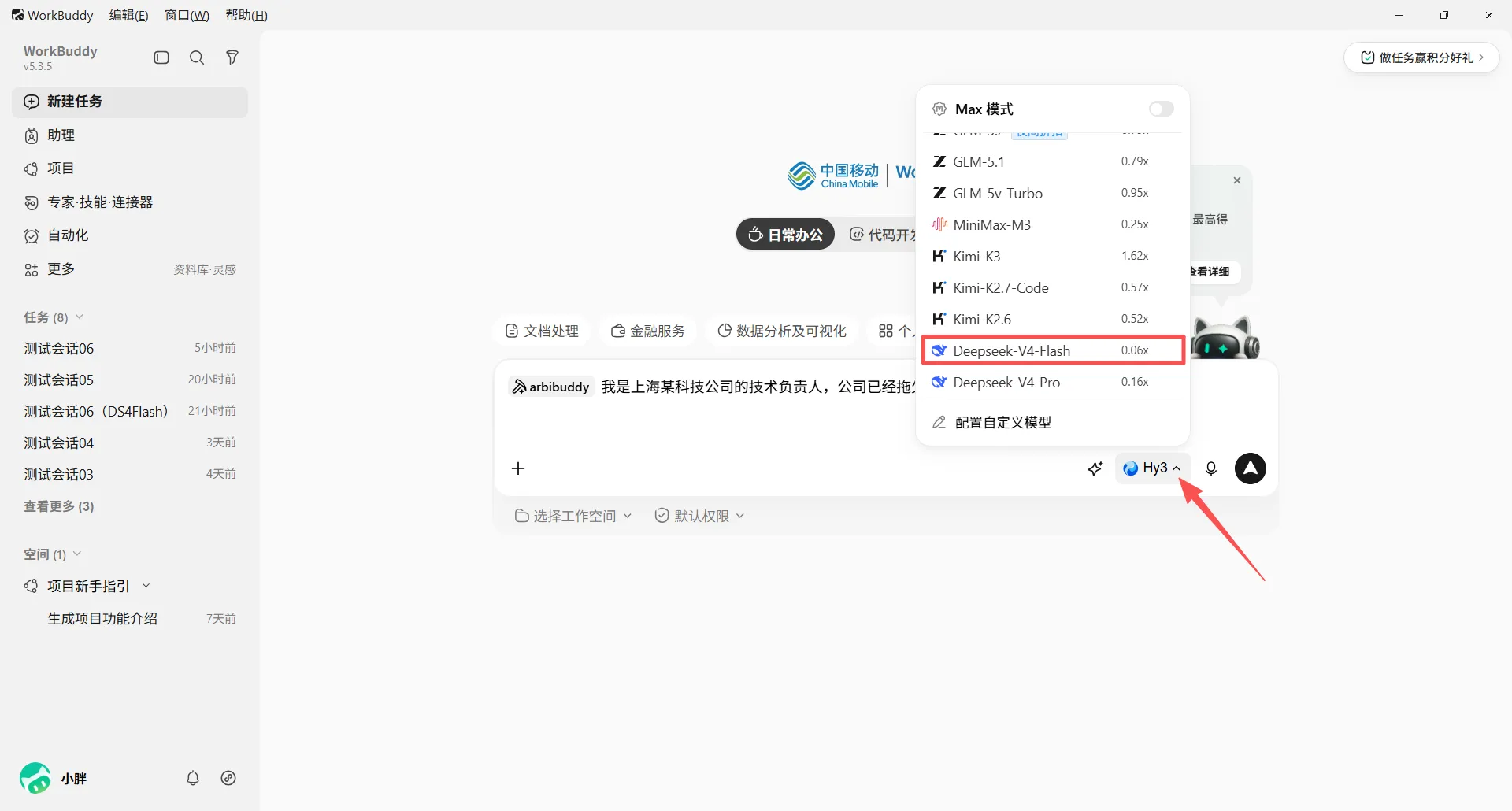Send message with the arrow button
The width and height of the screenshot is (1512, 811).
click(x=1251, y=468)
